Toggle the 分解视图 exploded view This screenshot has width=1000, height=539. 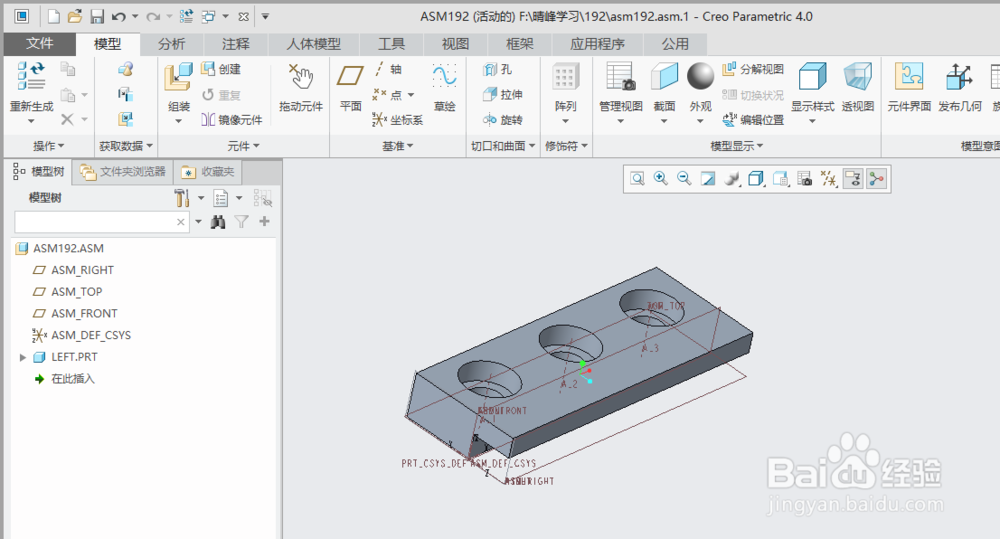click(753, 69)
